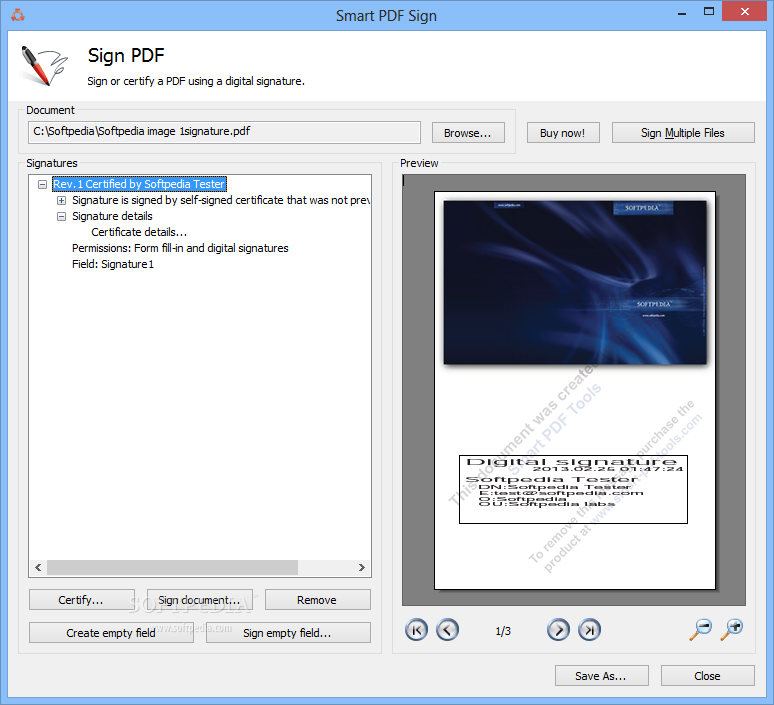Select the Signature details tree row
This screenshot has width=774, height=705.
(112, 216)
